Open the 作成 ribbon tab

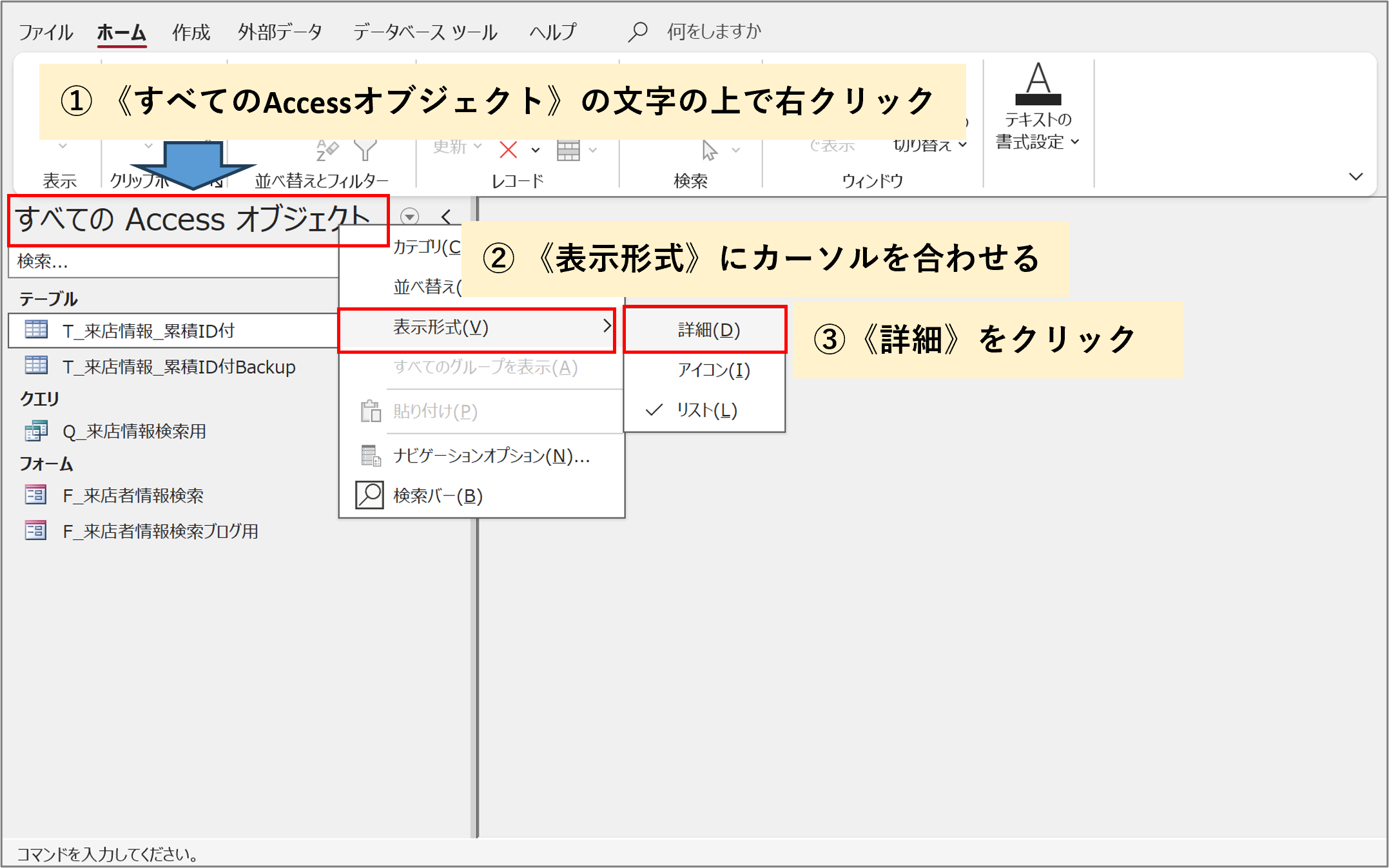pos(191,32)
